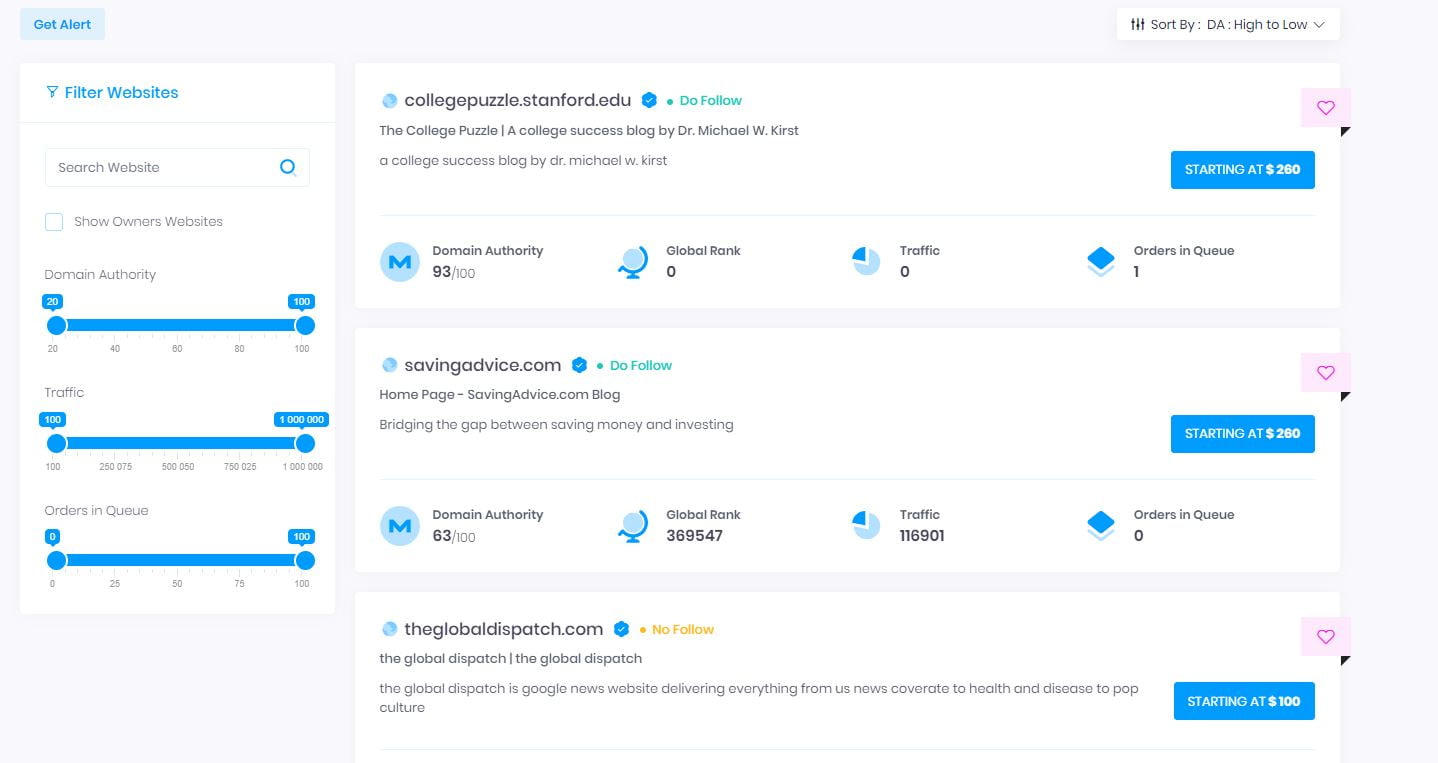The image size is (1438, 763).
Task: Click the Traffic slider maximum handle
Action: pyautogui.click(x=305, y=443)
